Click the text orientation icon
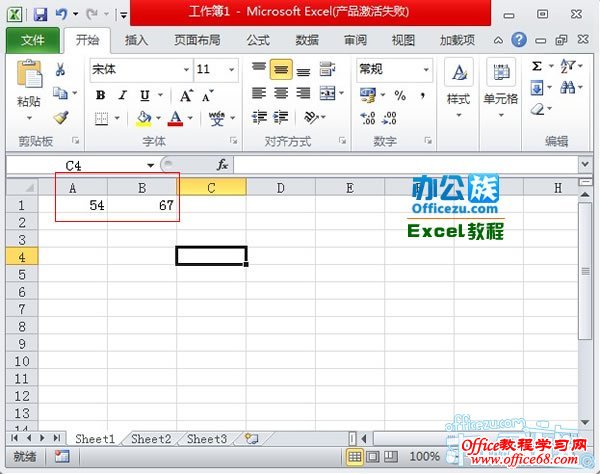Viewport: 600px width, 474px height. pos(311,117)
